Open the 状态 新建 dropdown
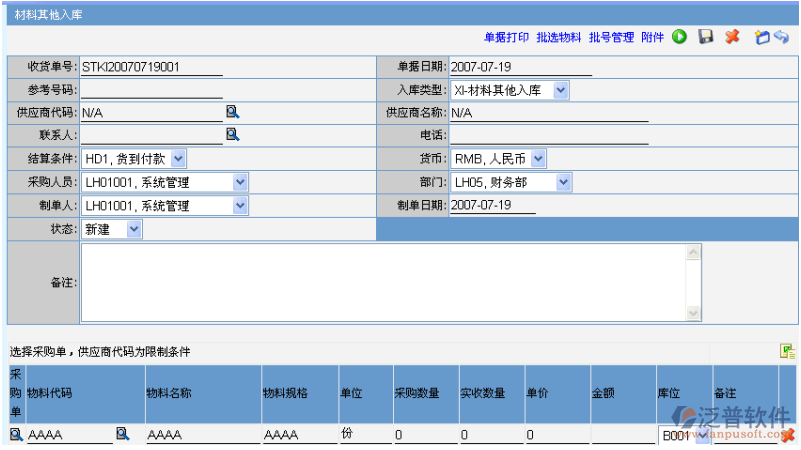Viewport: 801px width, 450px height. pos(134,229)
